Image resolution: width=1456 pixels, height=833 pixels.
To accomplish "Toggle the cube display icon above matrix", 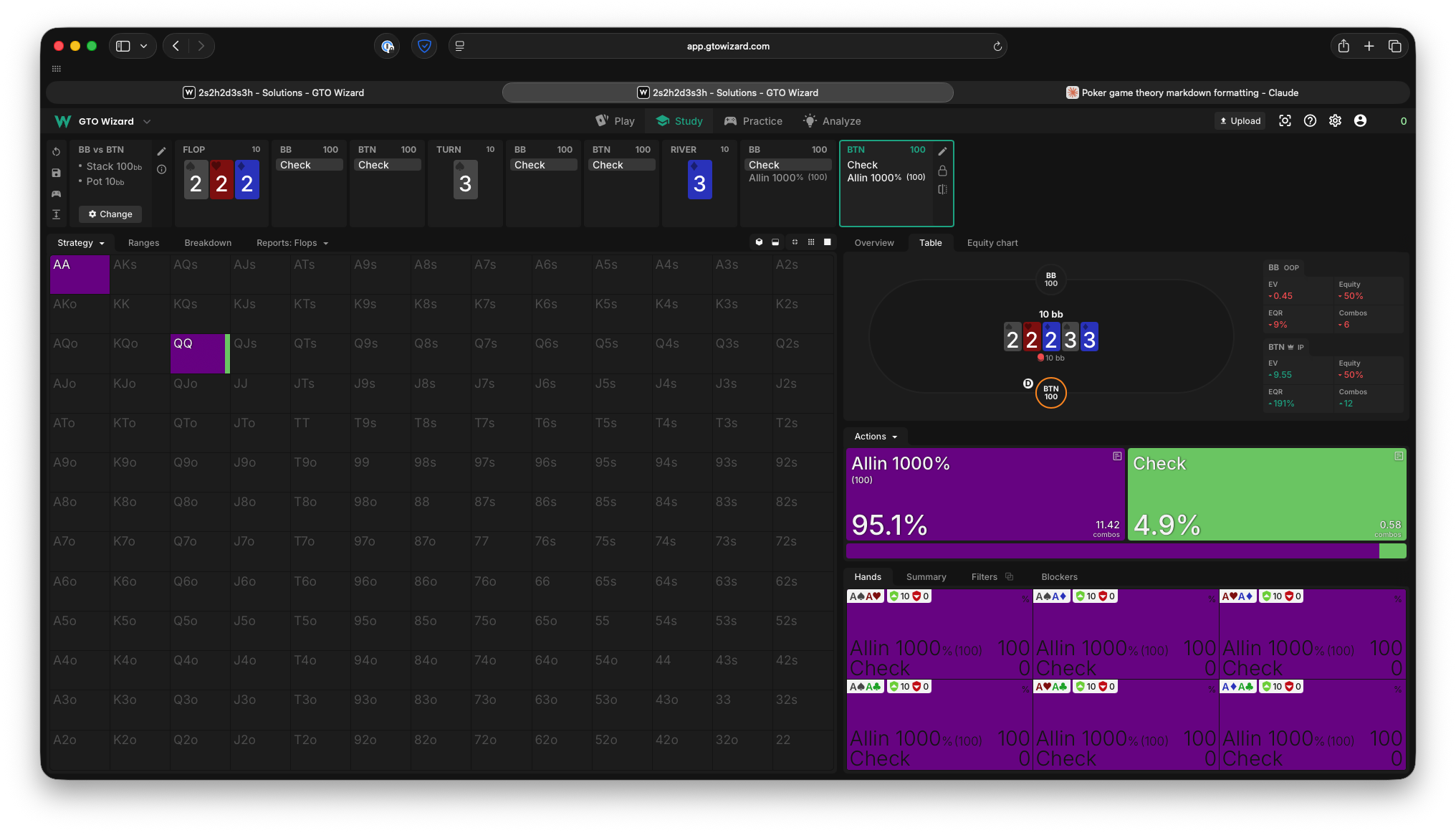I will click(759, 242).
